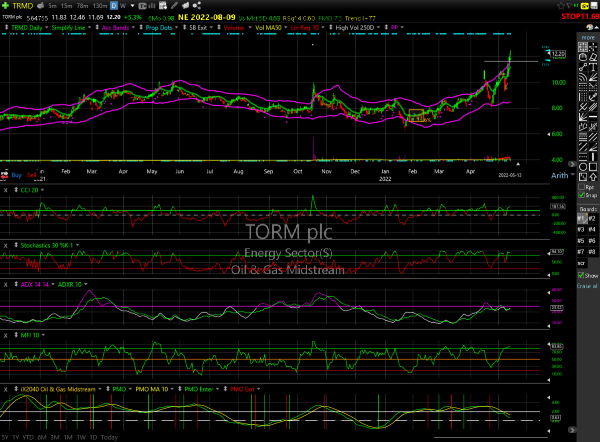Open the High Vol 250D dropdown

click(x=378, y=27)
